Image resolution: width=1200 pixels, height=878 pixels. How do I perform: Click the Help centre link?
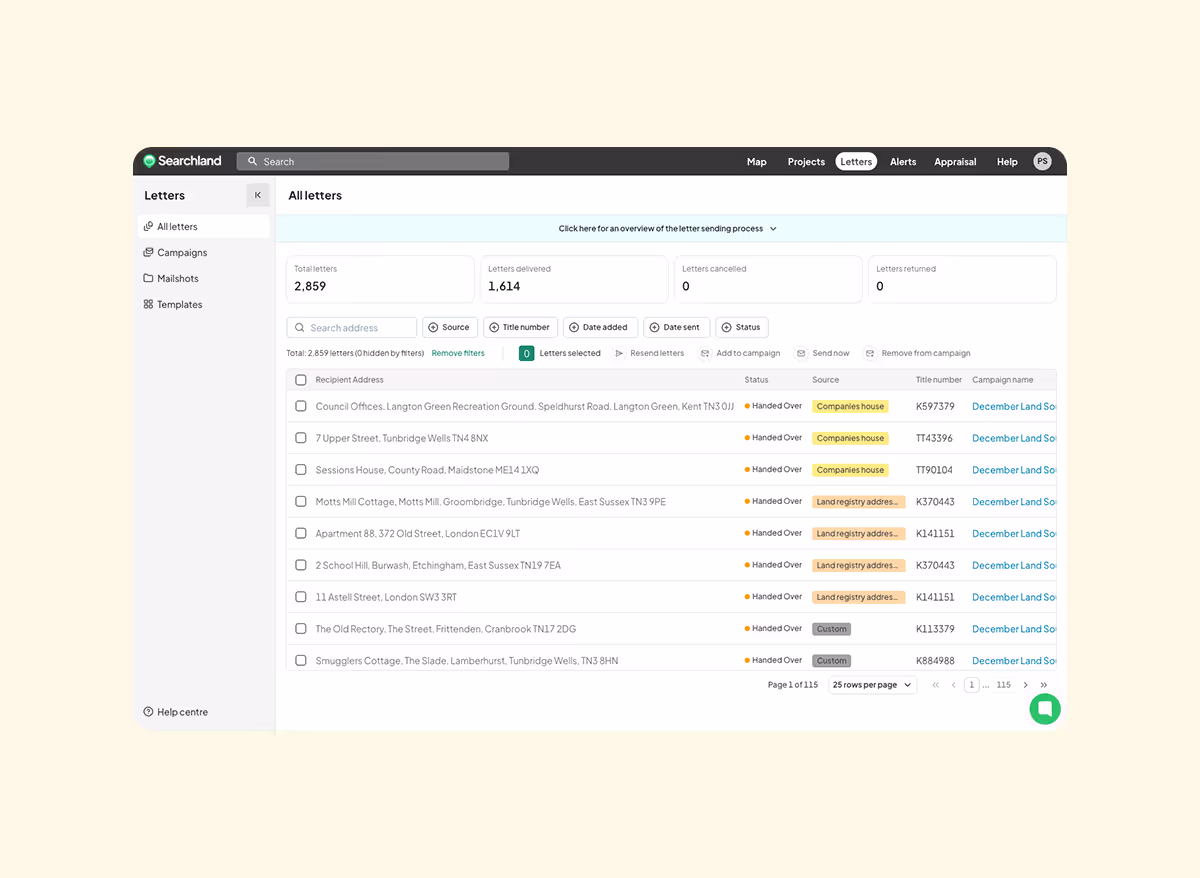(176, 712)
